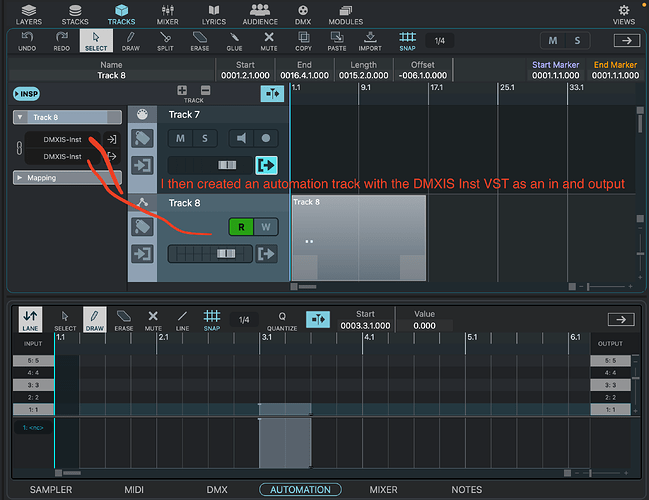Screen dimensions: 649x500
Task: Click the Redo tool
Action: pyautogui.click(x=62, y=41)
